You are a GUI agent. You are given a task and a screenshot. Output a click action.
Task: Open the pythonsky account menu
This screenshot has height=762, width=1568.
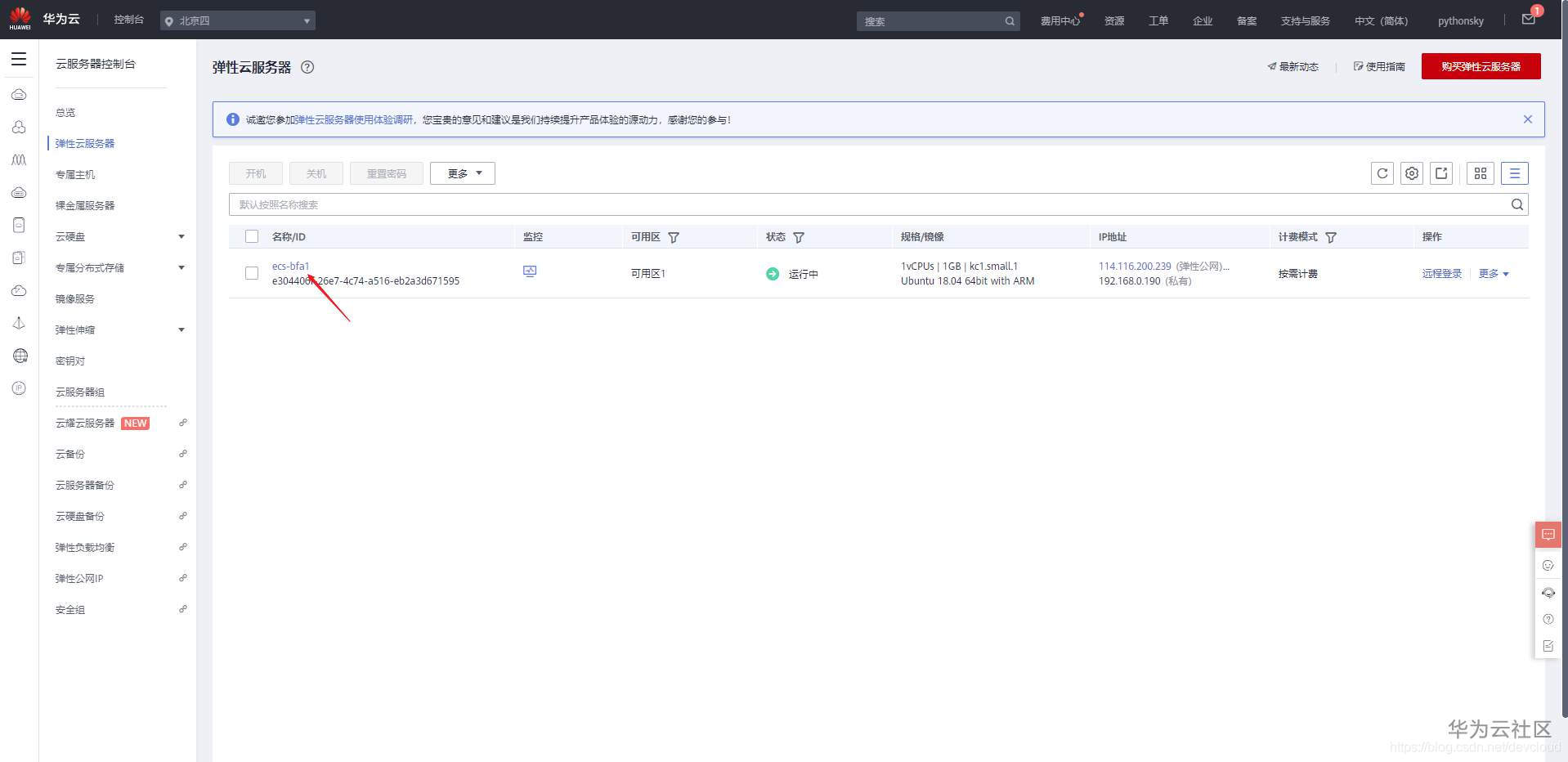click(x=1461, y=20)
